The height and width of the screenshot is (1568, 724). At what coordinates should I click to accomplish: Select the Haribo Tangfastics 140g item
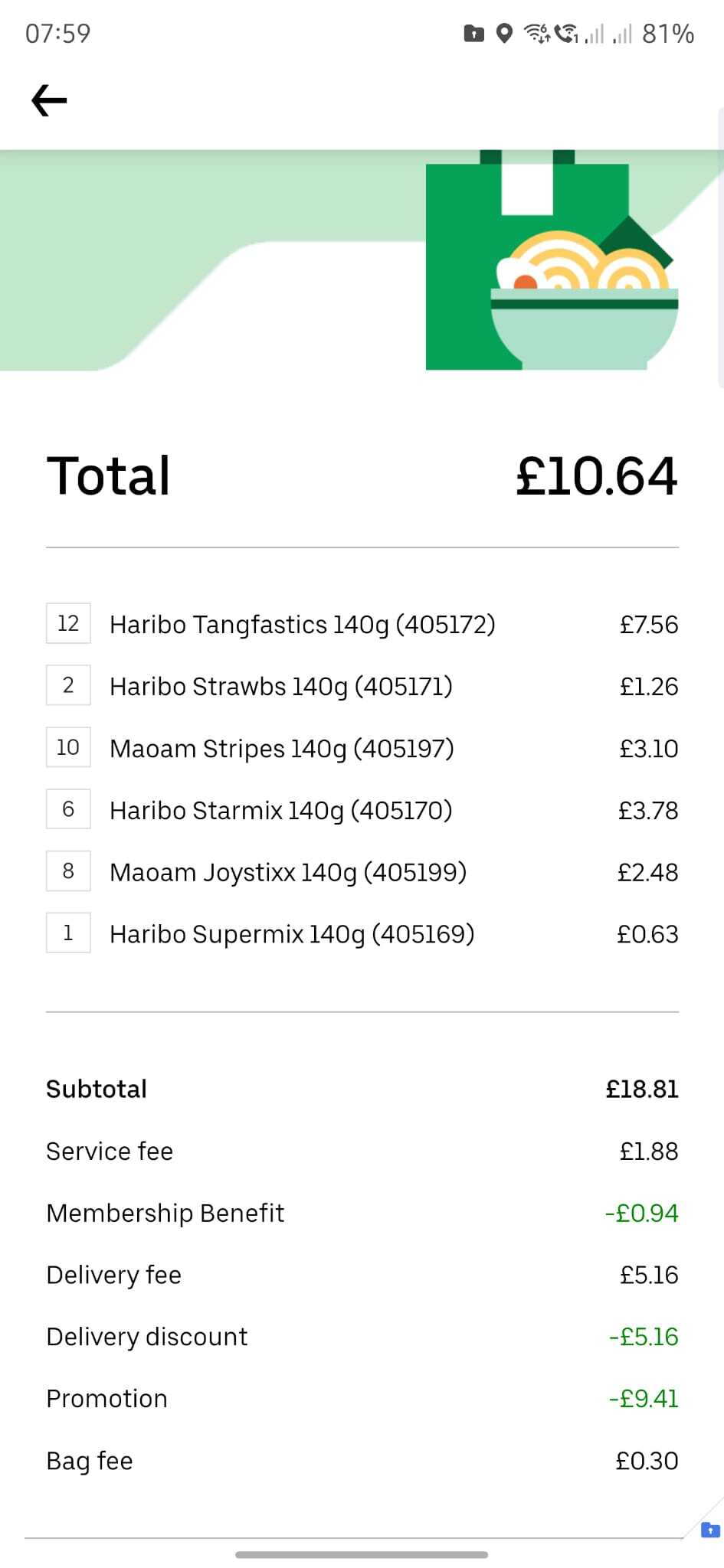click(x=303, y=624)
